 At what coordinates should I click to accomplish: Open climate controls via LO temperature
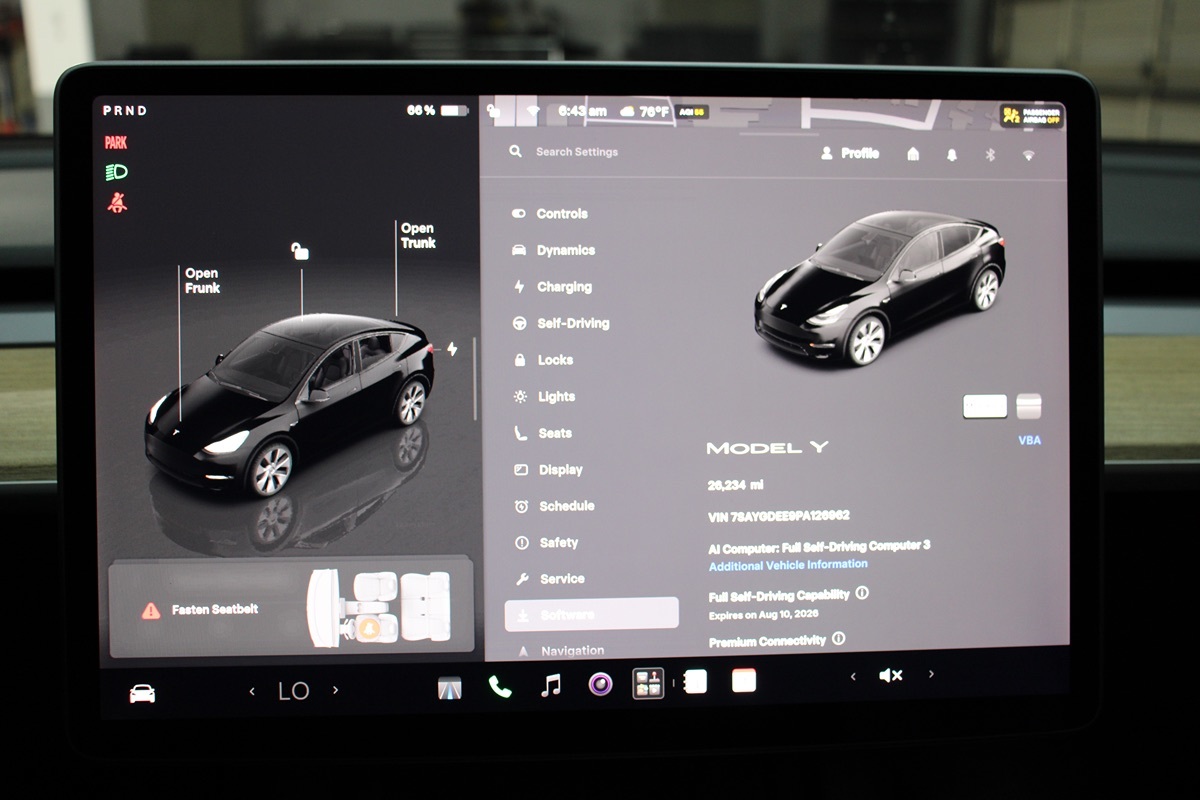point(293,691)
